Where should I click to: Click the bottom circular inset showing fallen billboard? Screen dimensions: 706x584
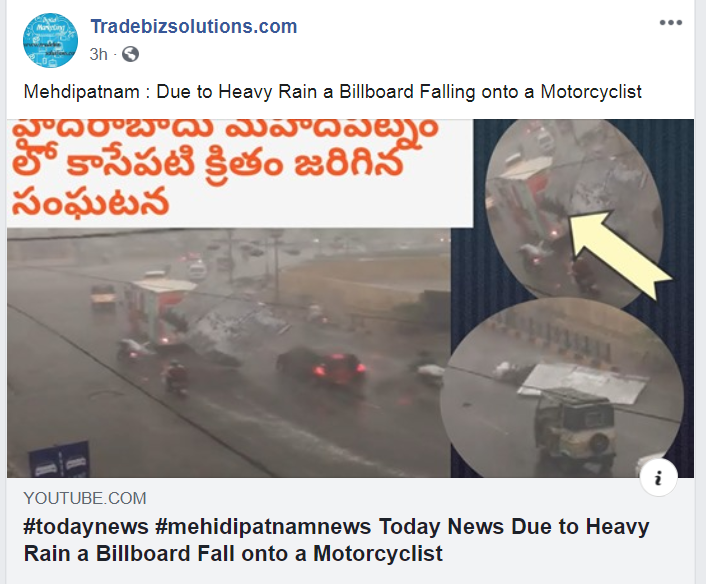pos(562,388)
